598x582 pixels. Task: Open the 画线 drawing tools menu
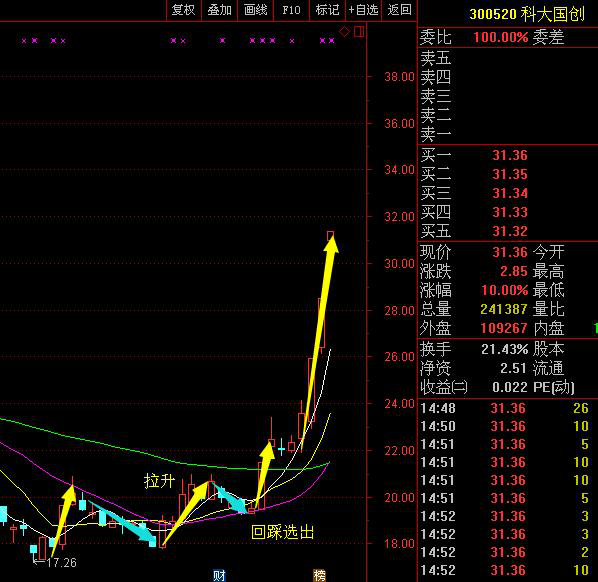(x=256, y=10)
